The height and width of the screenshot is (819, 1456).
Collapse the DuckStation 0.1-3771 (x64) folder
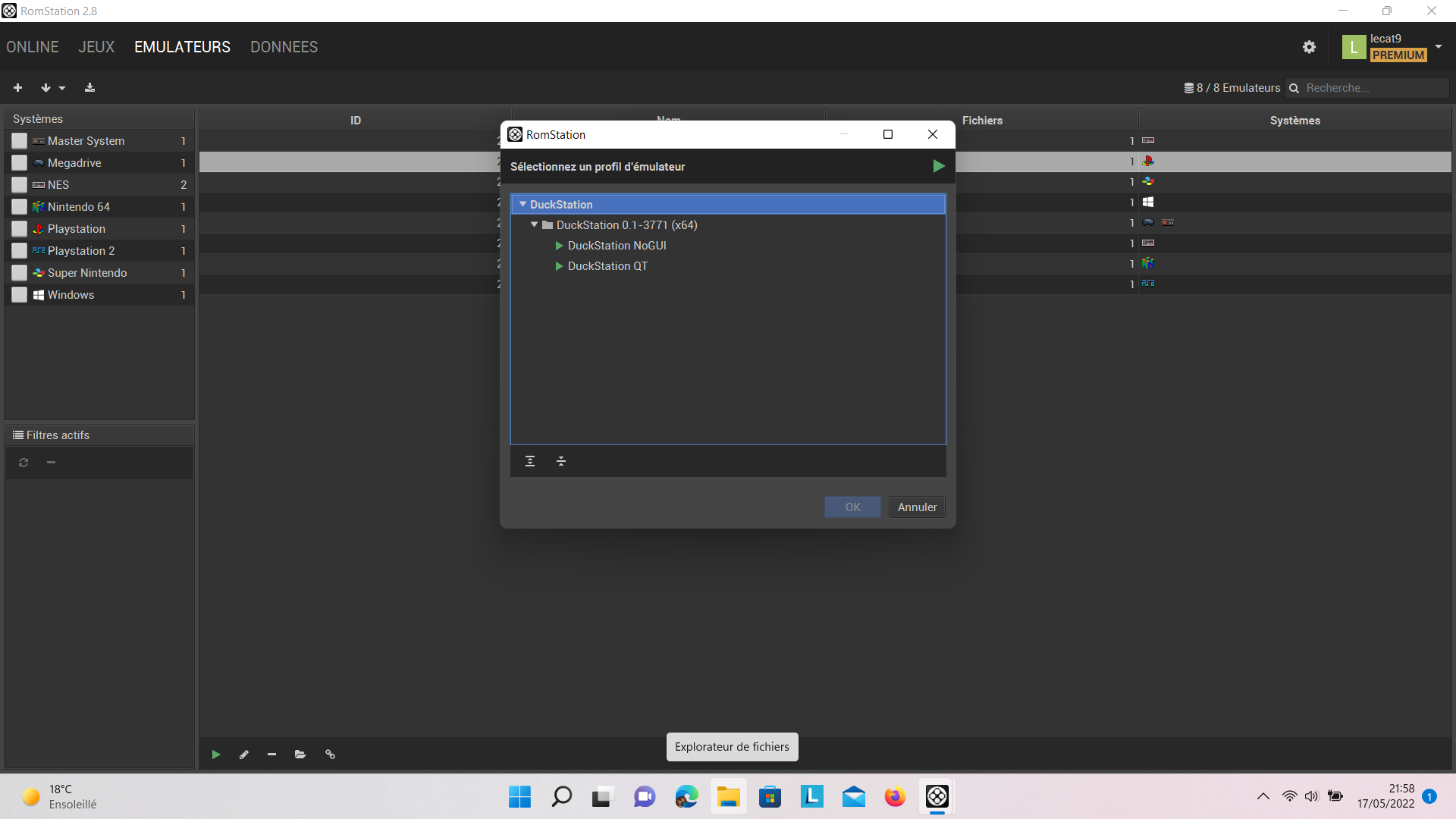(x=534, y=224)
